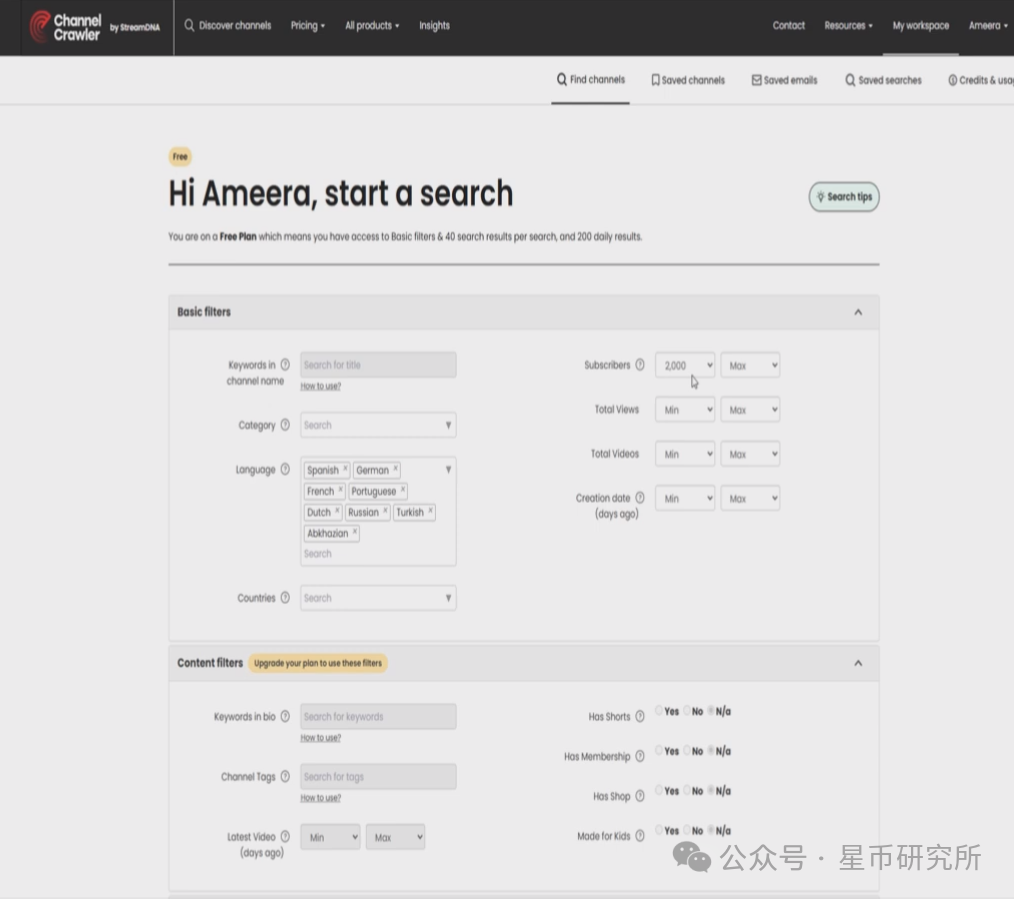Remove the Turkish language tag
This screenshot has width=1014, height=899.
tap(431, 511)
